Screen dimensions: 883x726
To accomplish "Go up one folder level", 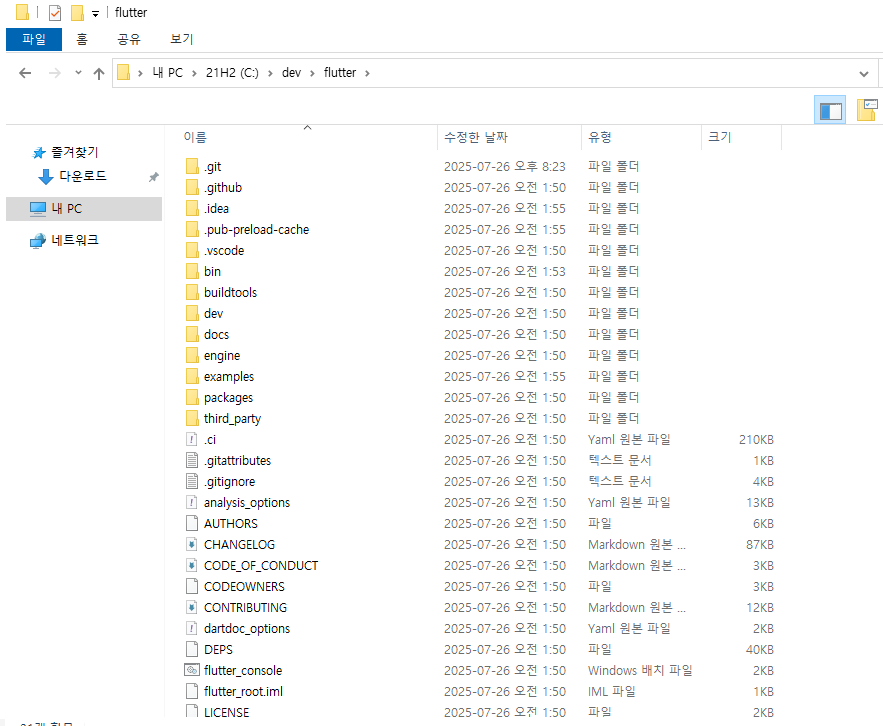I will point(99,73).
